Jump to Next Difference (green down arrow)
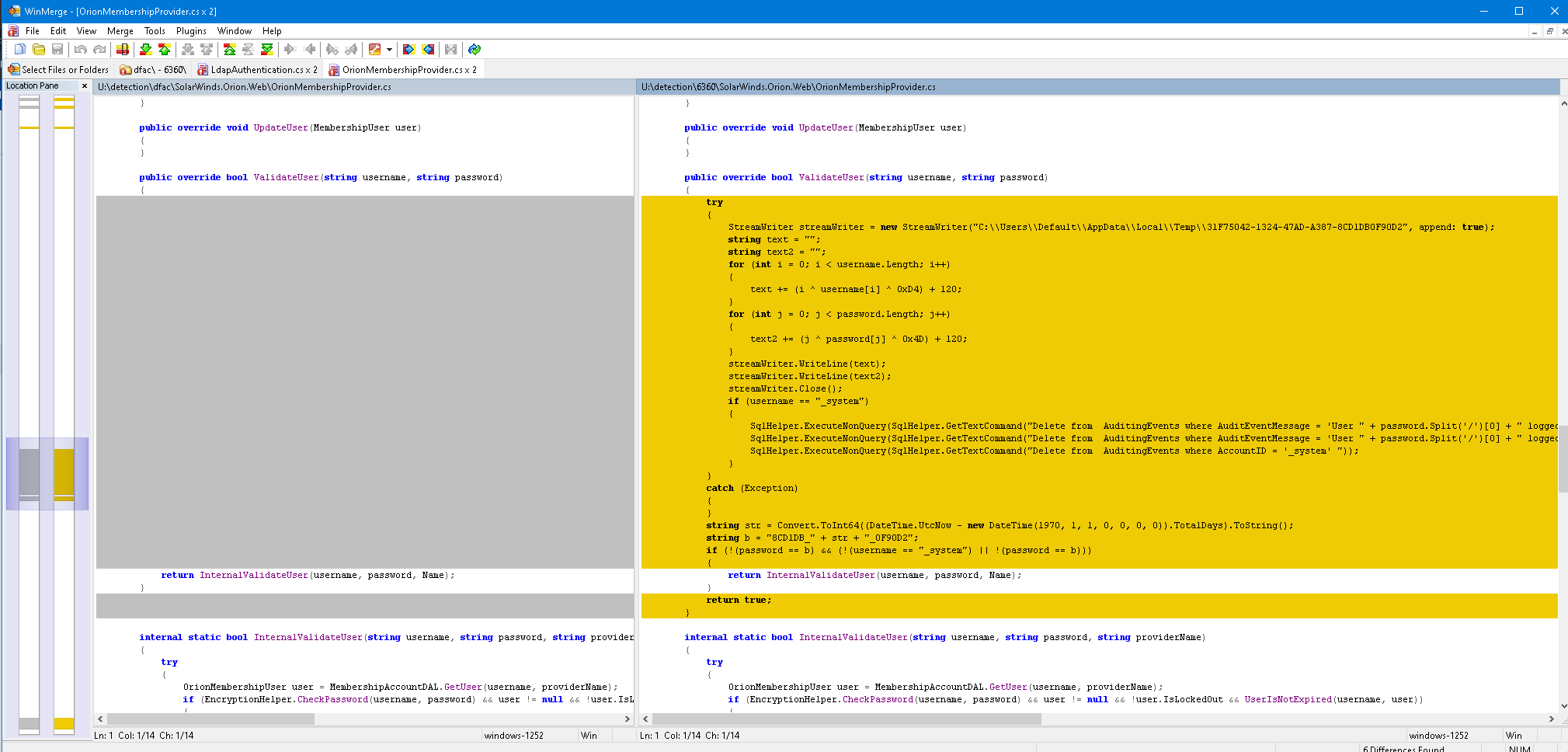 coord(145,50)
